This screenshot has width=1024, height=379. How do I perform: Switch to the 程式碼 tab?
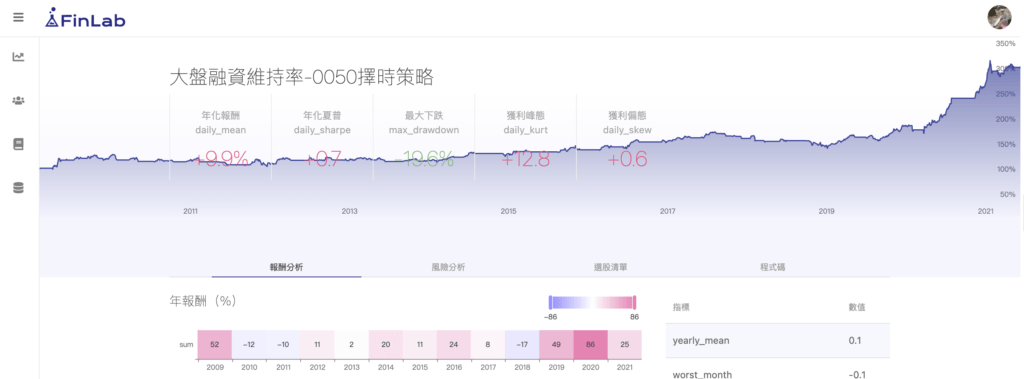pos(773,267)
